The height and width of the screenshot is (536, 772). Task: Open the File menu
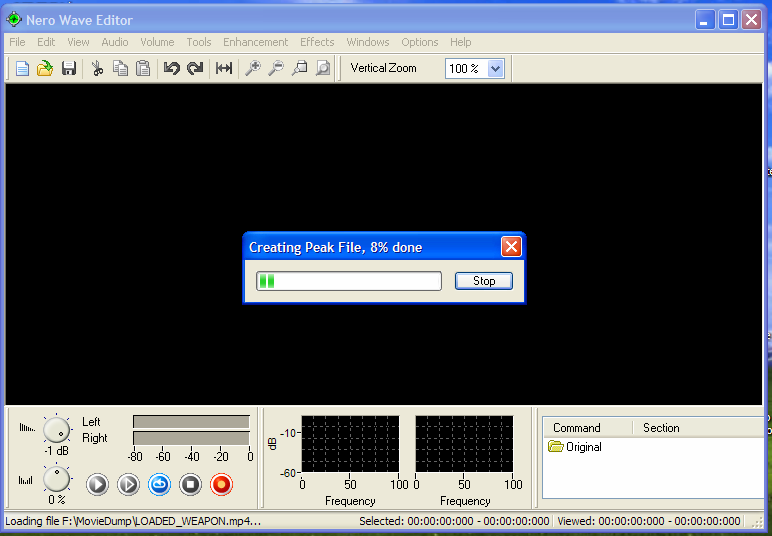coord(17,42)
